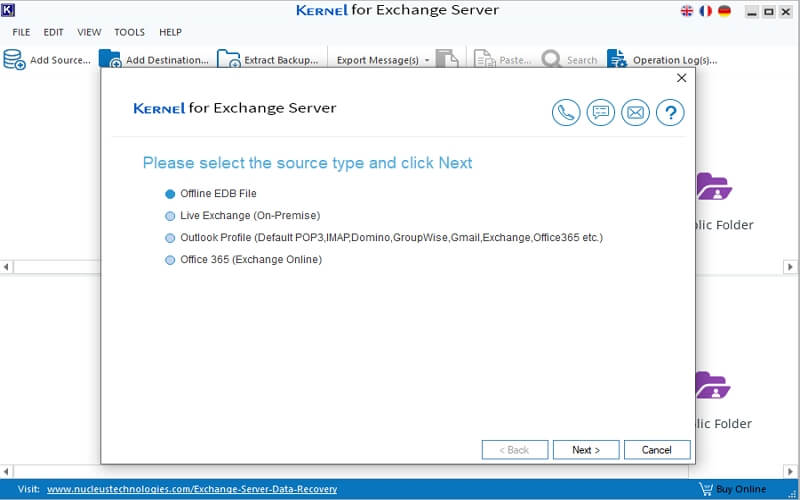Click the Next > button
The height and width of the screenshot is (500, 800).
pyautogui.click(x=586, y=450)
